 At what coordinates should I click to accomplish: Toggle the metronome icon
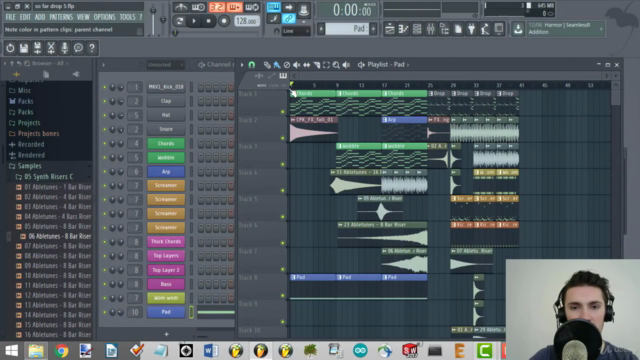[180, 7]
